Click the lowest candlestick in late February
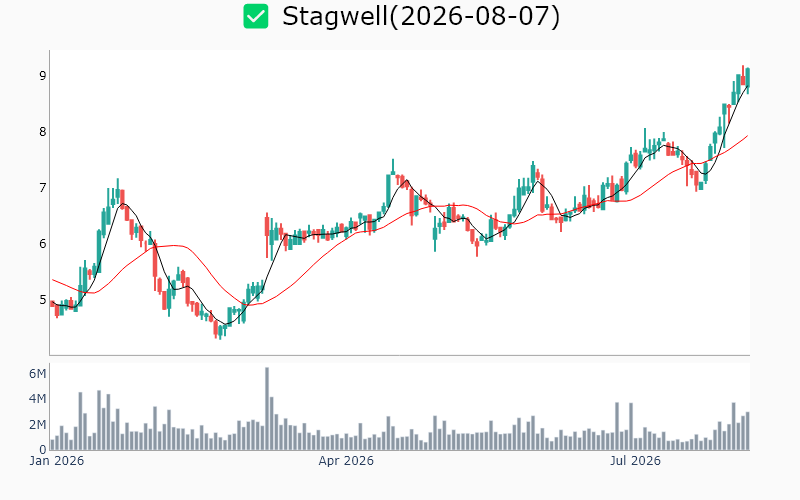The height and width of the screenshot is (500, 800). pyautogui.click(x=220, y=329)
